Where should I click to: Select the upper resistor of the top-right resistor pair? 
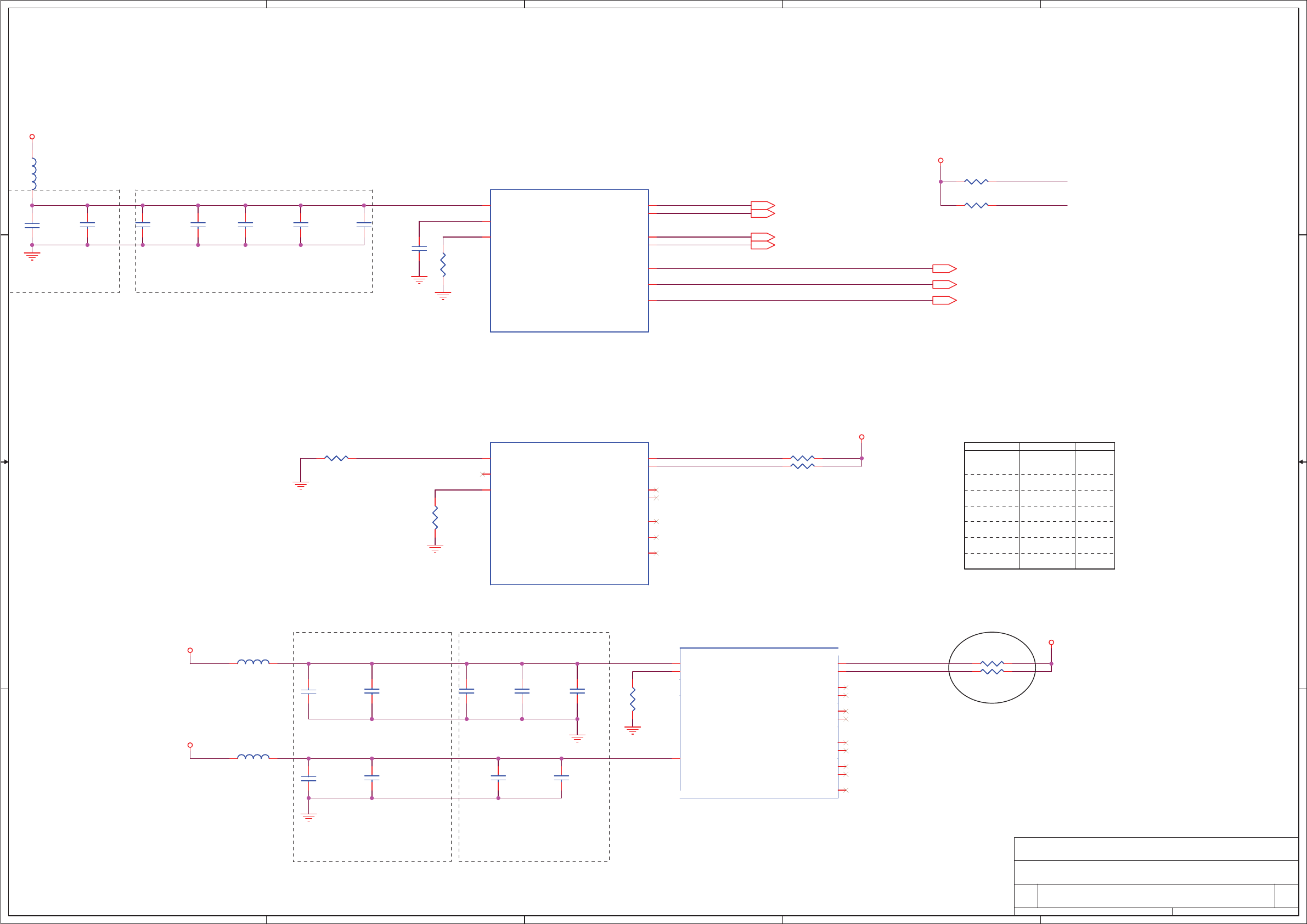976,182
